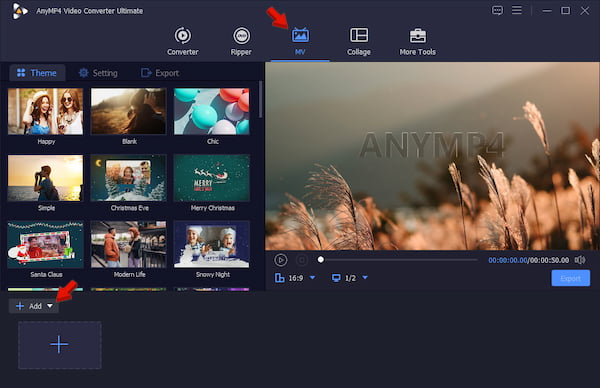600x388 pixels.
Task: Open the More Tools toolbox
Action: point(417,41)
